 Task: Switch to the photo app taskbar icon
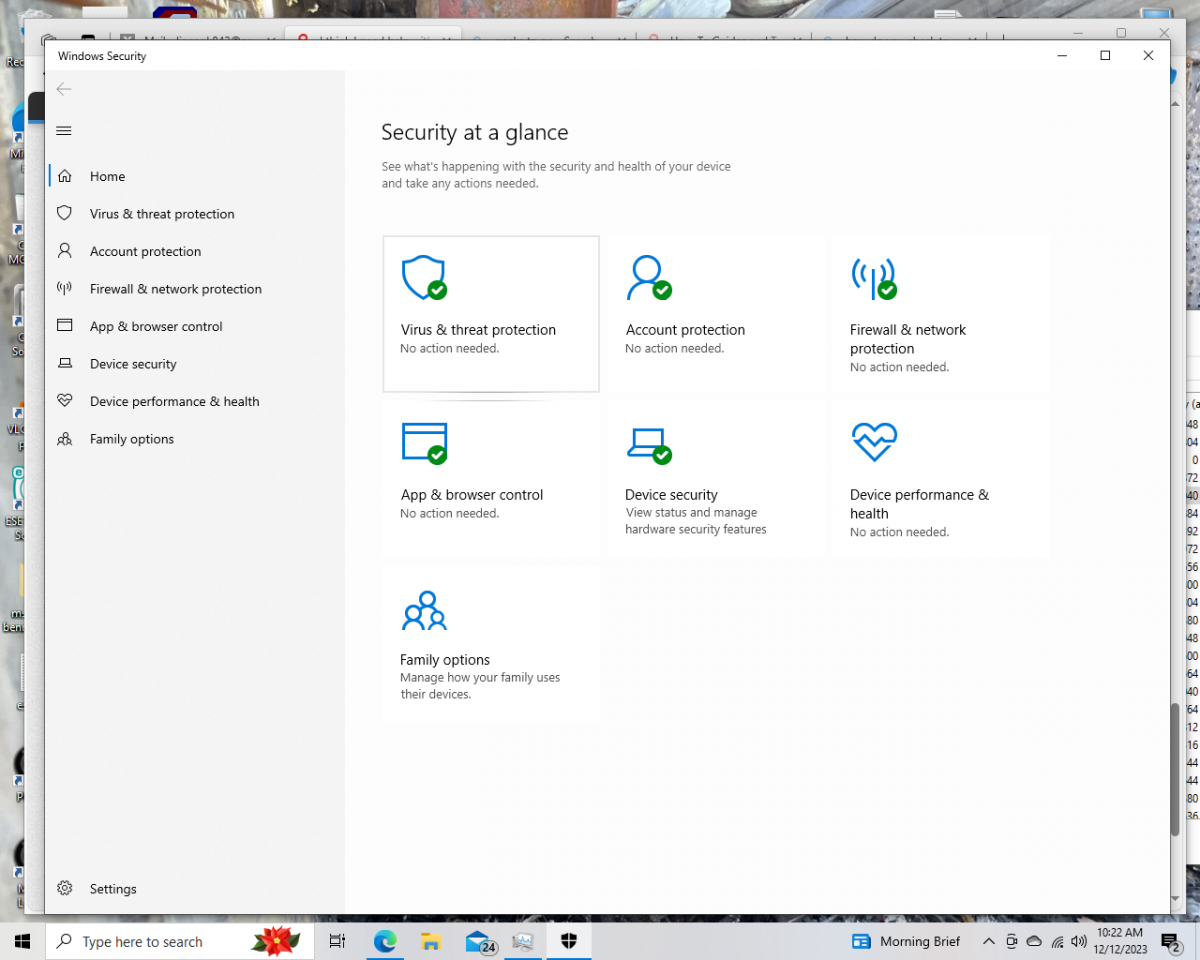tap(523, 941)
